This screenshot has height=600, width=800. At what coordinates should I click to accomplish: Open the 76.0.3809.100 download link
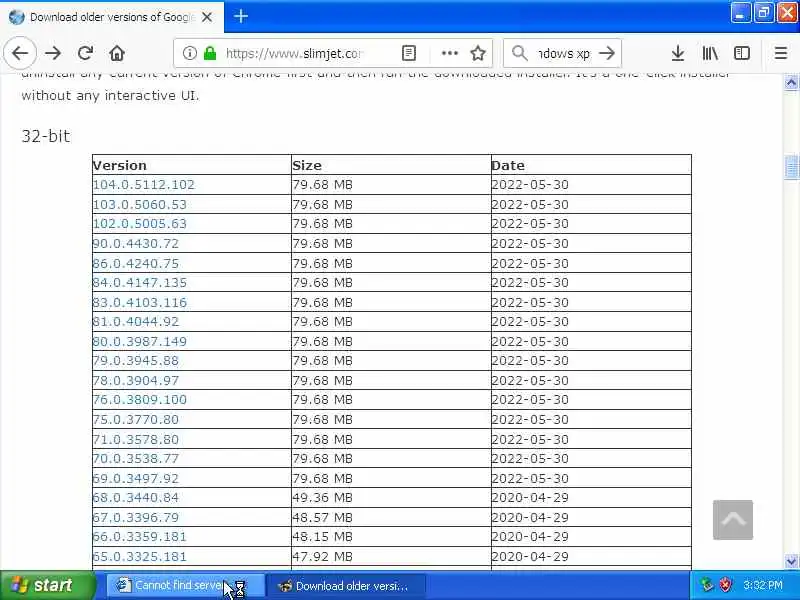pos(140,399)
